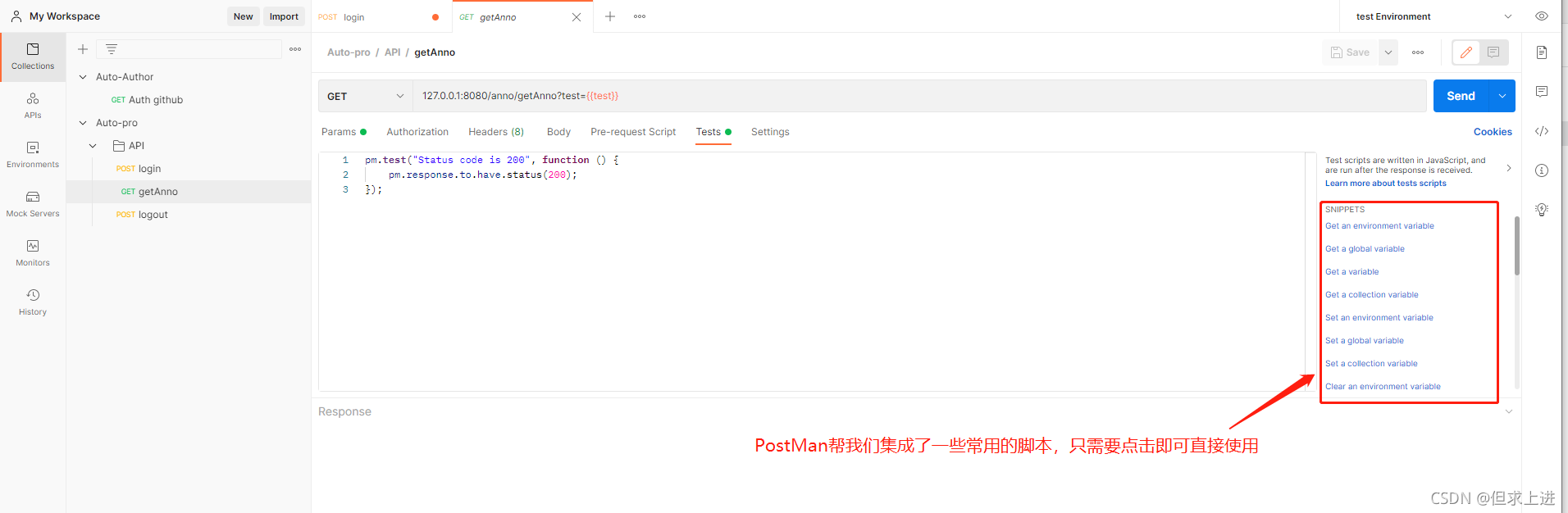The image size is (1568, 513).
Task: Select the Tests tab
Action: click(x=713, y=132)
